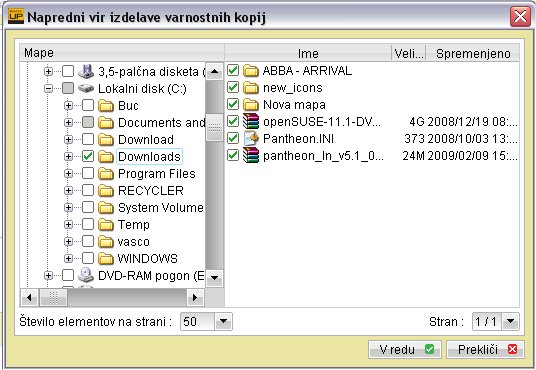Screen dimensions: 536x370
Task: Click the floppy drive icon for 3,5-palčna disketa
Action: coord(86,71)
